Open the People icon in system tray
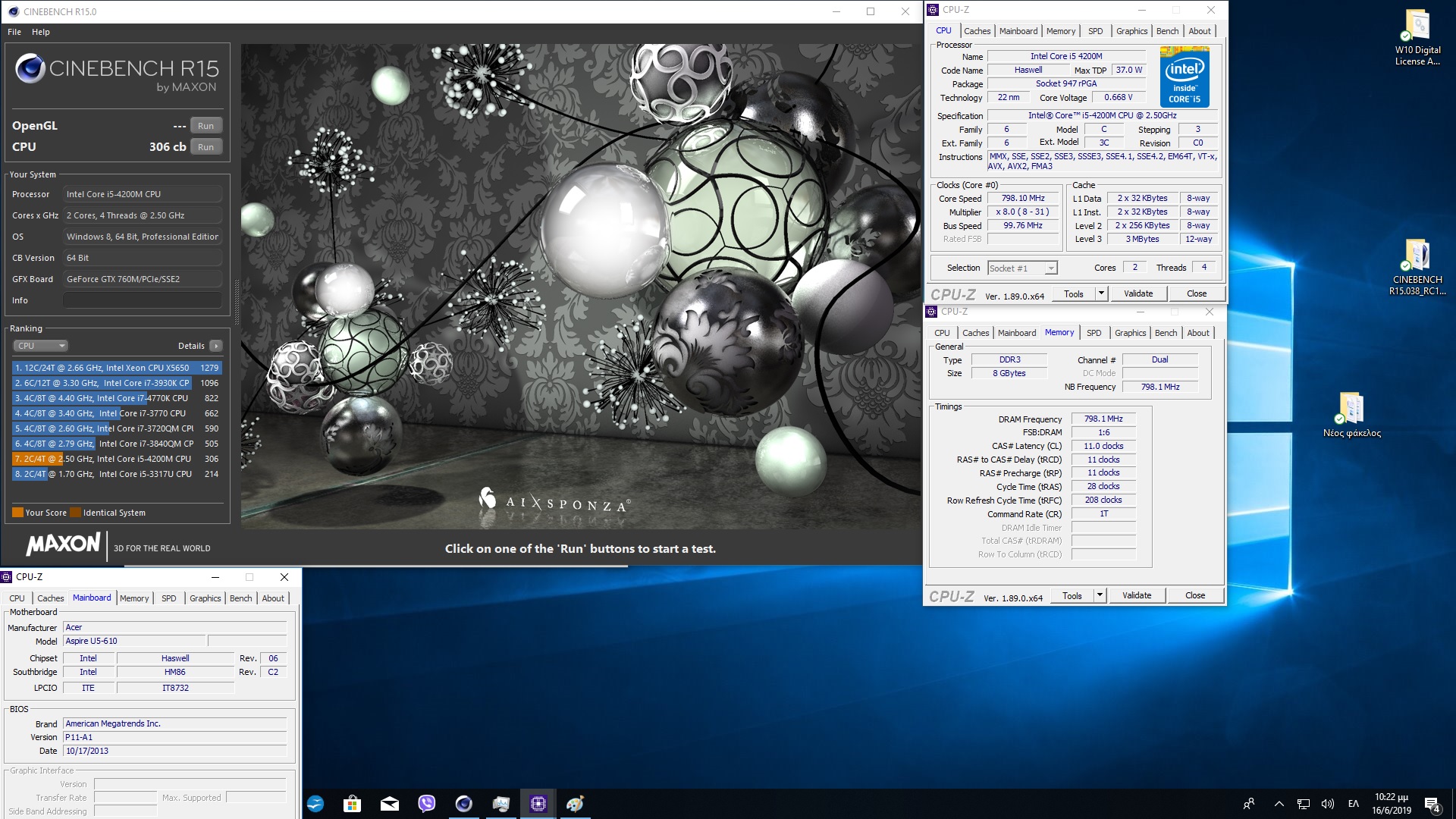This screenshot has width=1456, height=819. click(x=1248, y=804)
